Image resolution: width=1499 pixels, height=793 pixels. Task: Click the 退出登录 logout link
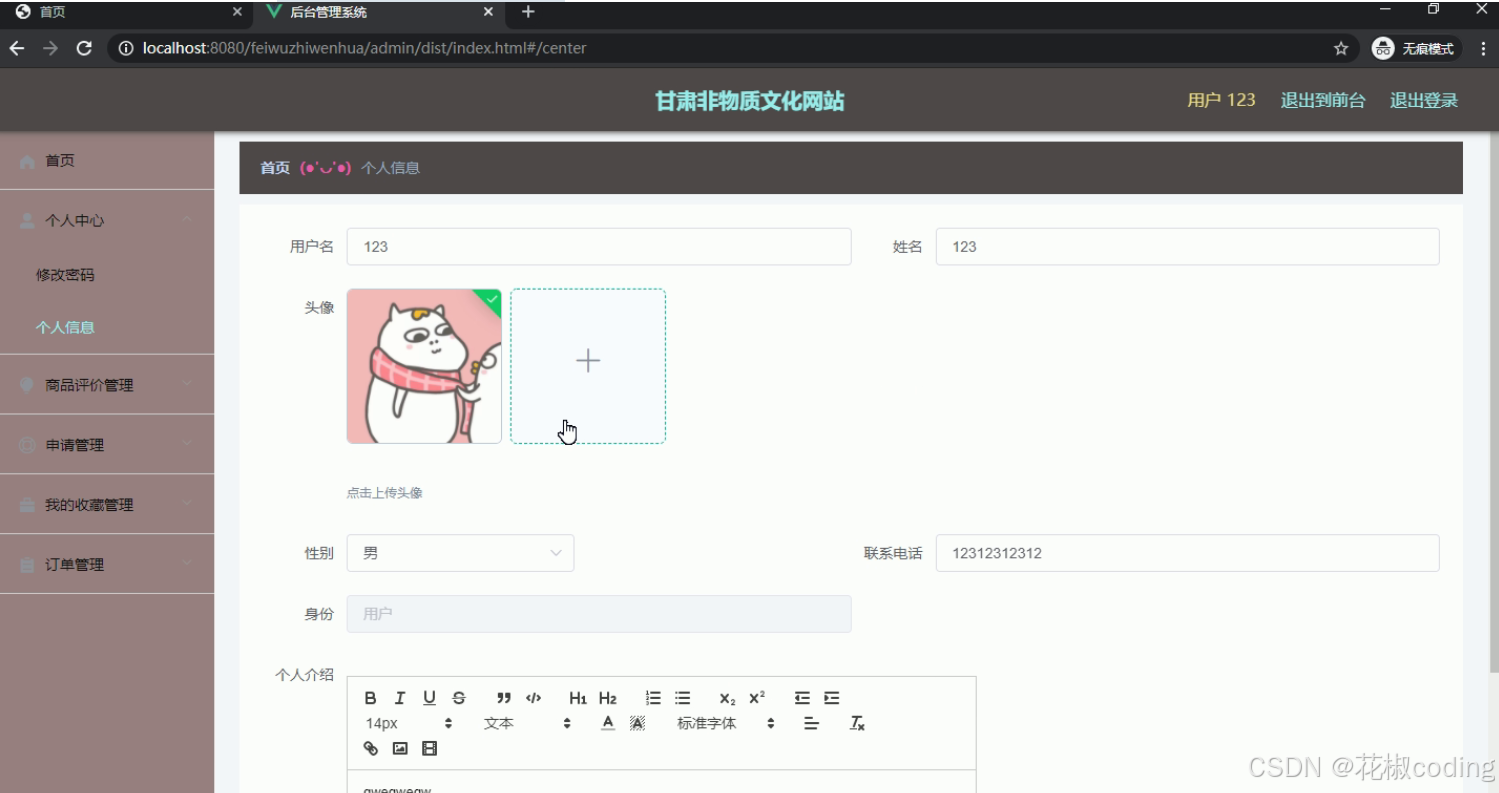click(1422, 100)
